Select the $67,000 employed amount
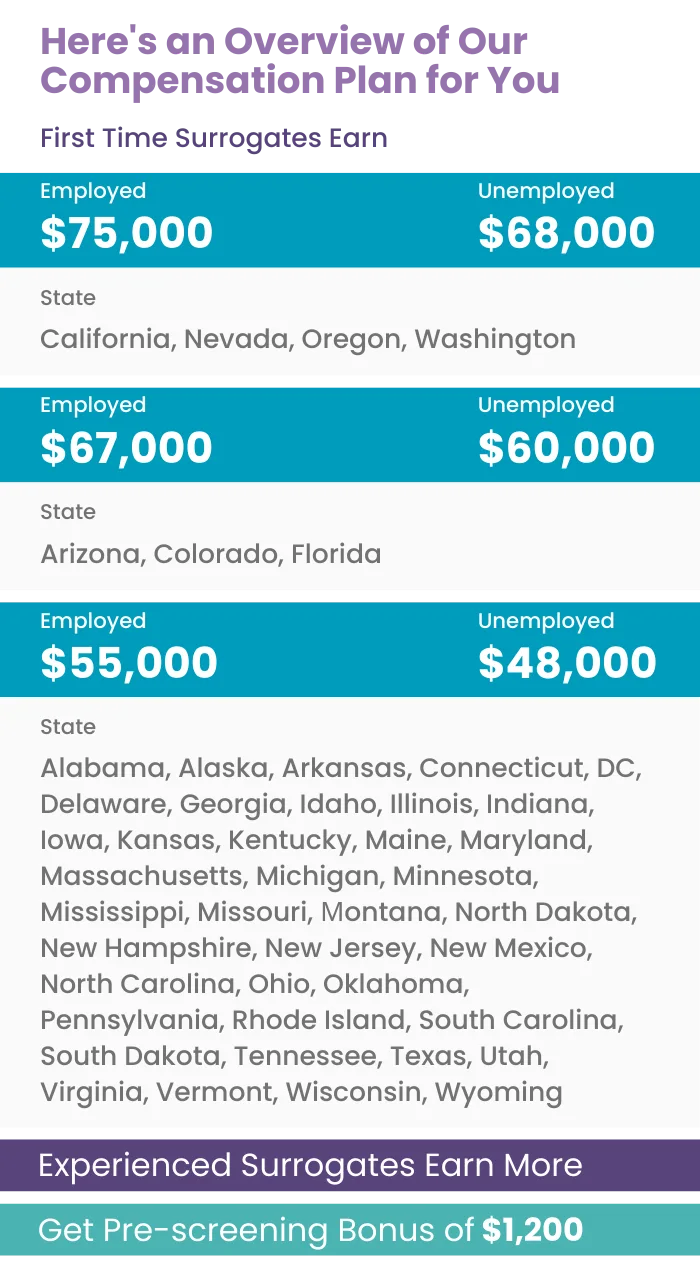700x1266 pixels. coord(127,447)
